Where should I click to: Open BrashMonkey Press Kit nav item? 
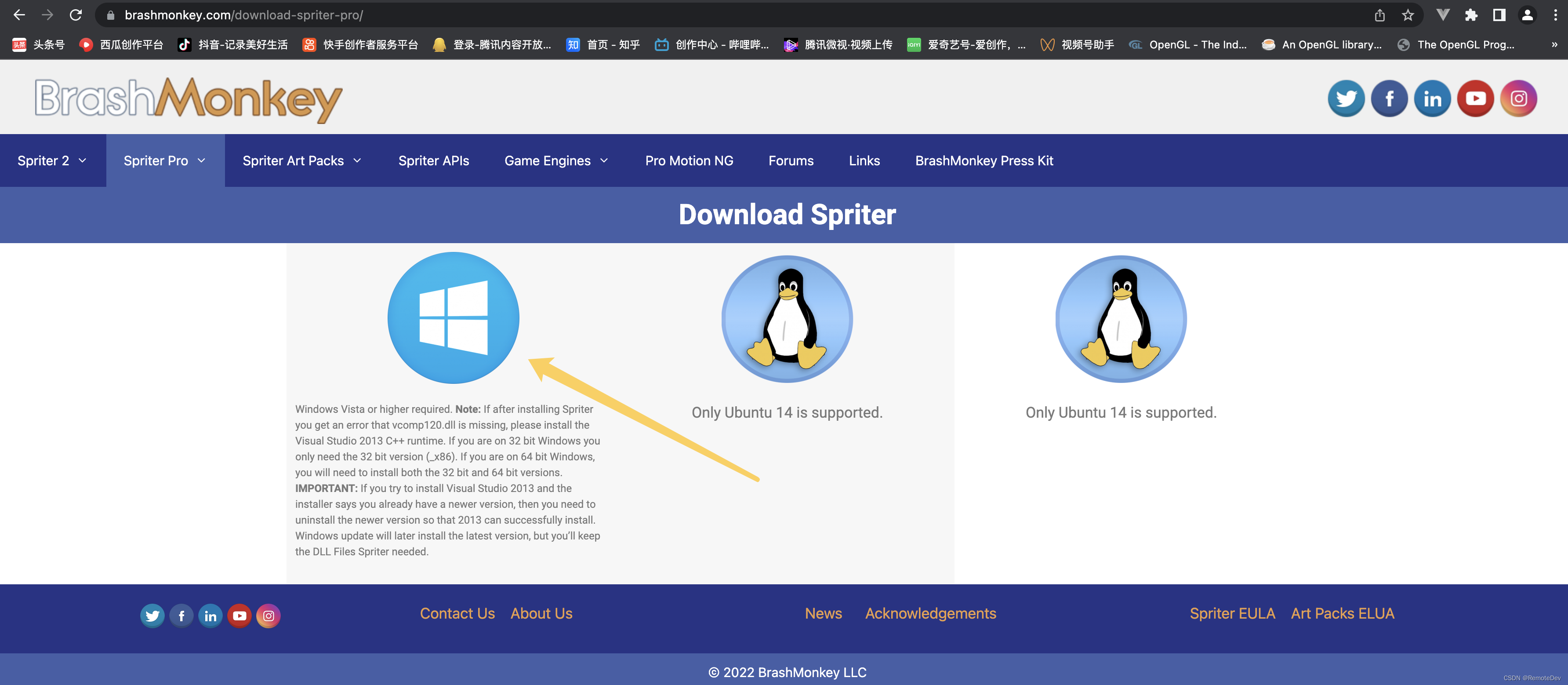coord(984,161)
